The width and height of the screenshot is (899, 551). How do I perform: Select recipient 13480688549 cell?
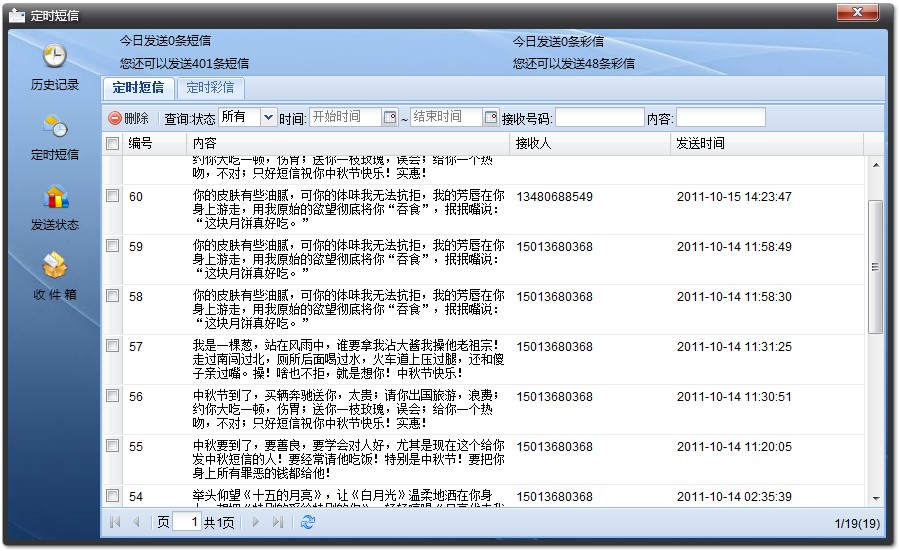[554, 197]
